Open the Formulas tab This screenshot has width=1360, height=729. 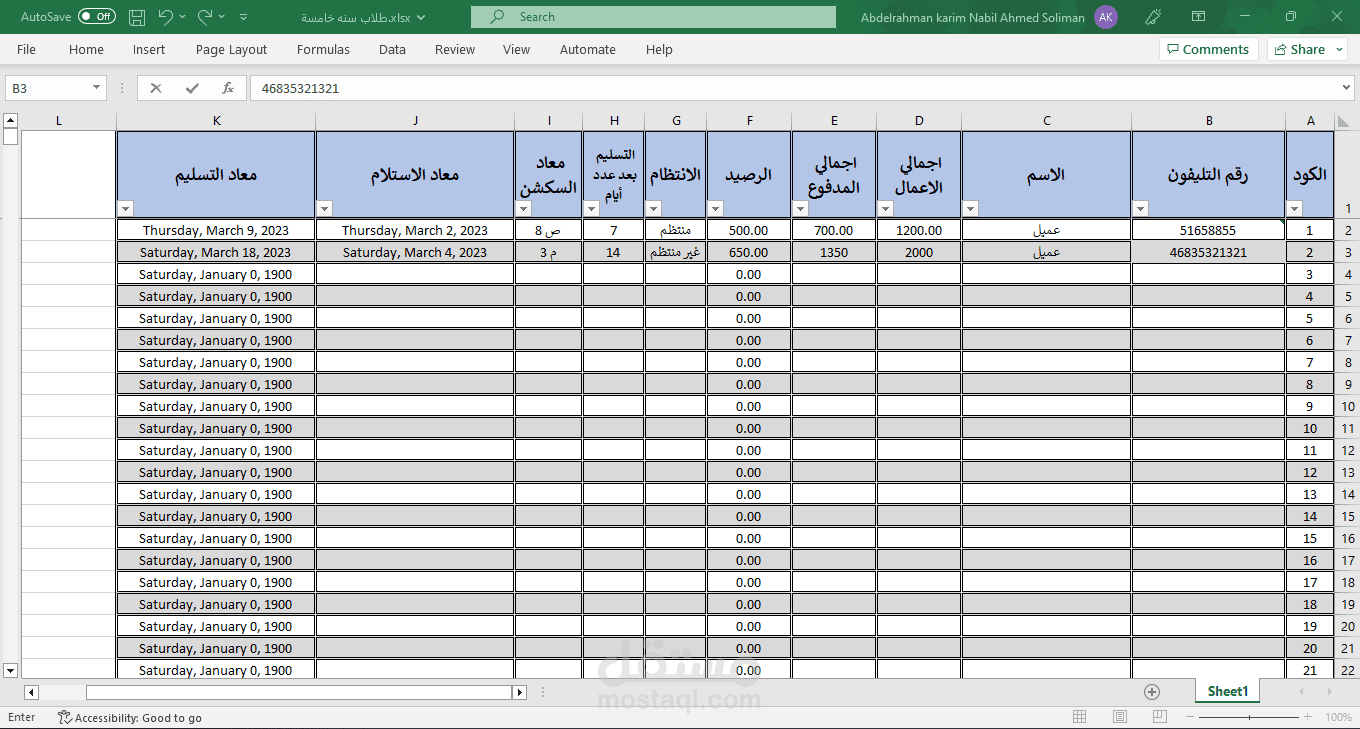coord(323,49)
